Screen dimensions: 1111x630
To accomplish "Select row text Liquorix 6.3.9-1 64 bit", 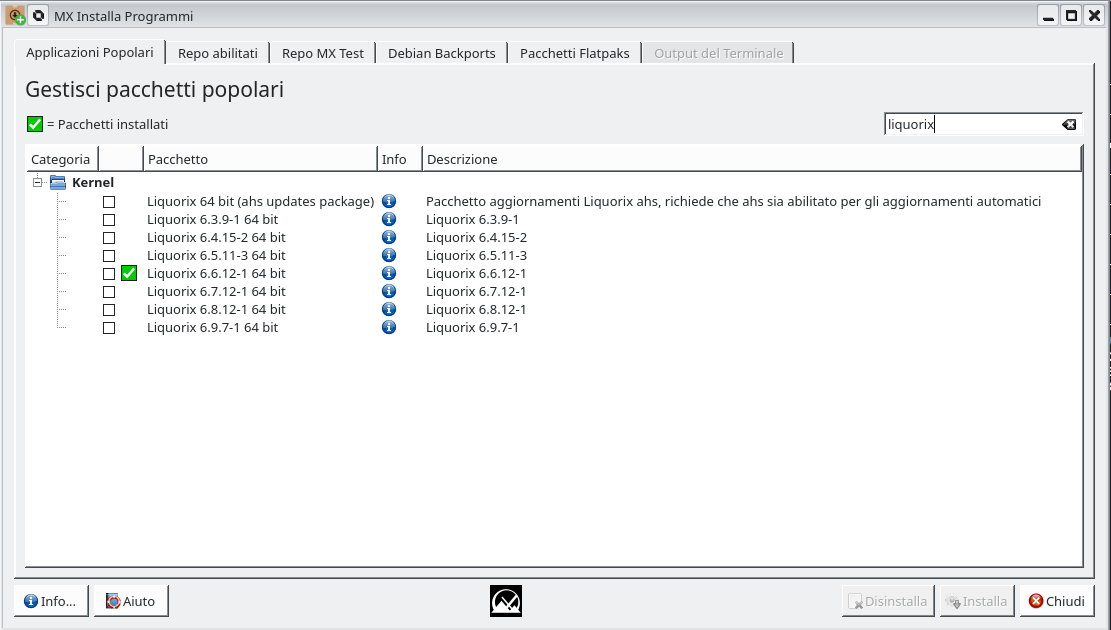I will click(213, 220).
